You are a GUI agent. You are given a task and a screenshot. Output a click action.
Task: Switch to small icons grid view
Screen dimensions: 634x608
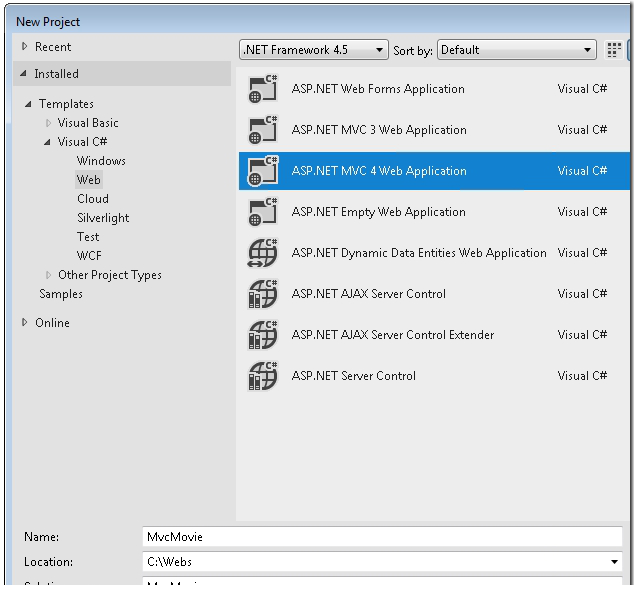614,50
